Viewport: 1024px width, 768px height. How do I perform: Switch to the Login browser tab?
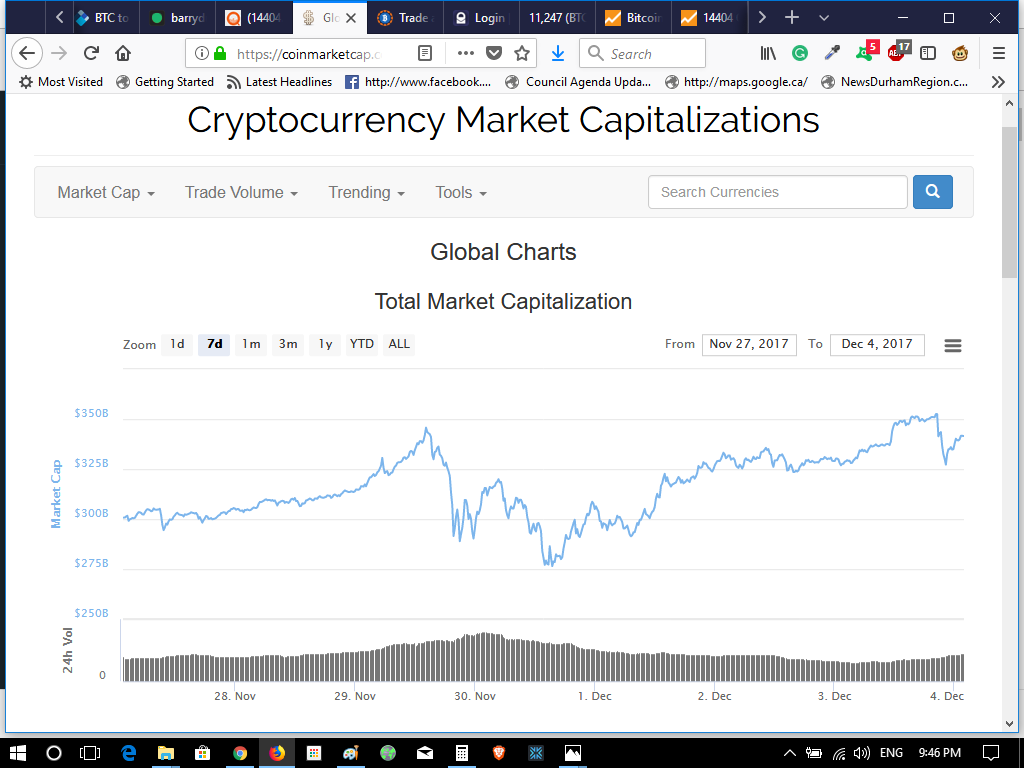point(481,18)
